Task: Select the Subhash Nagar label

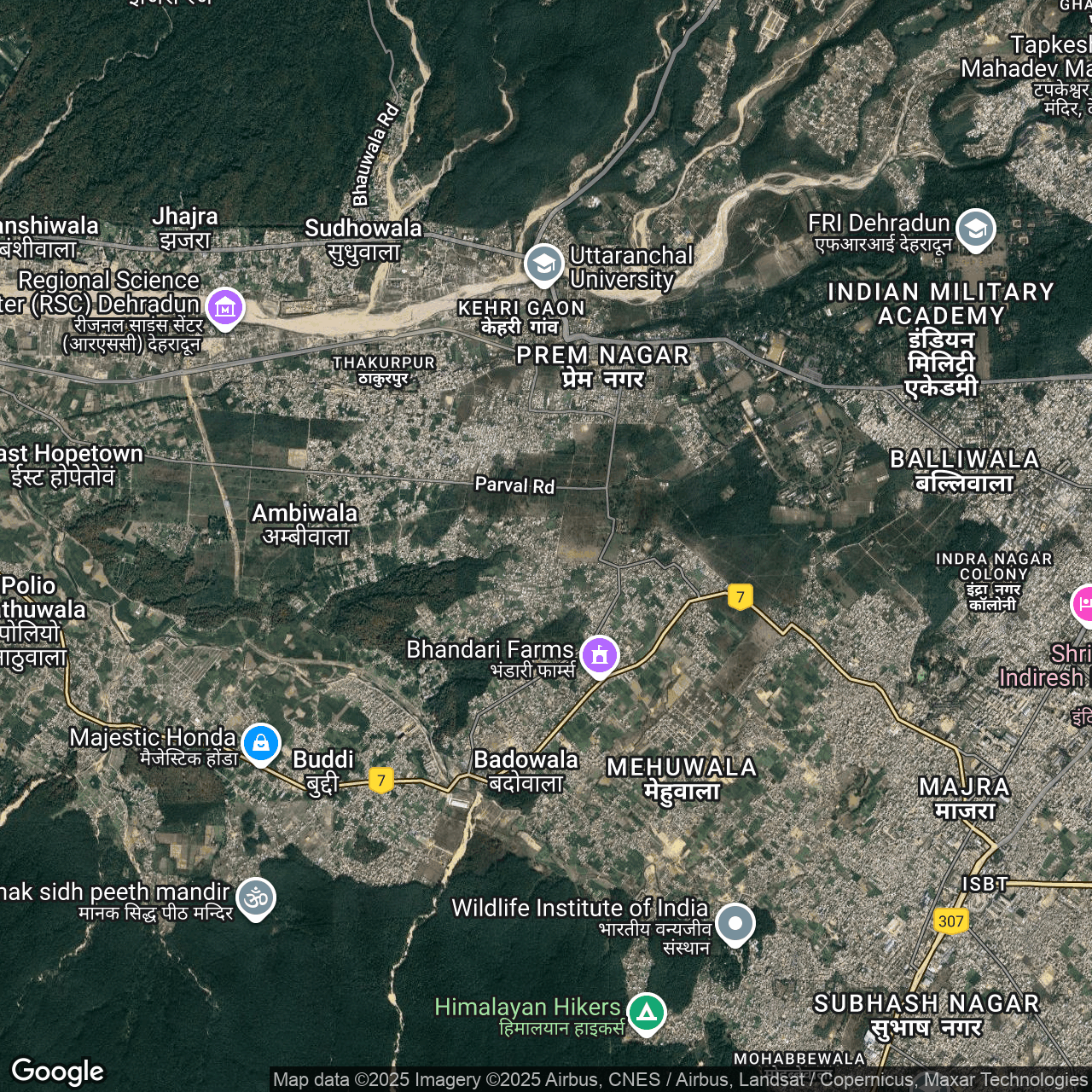Action: pos(926,1015)
